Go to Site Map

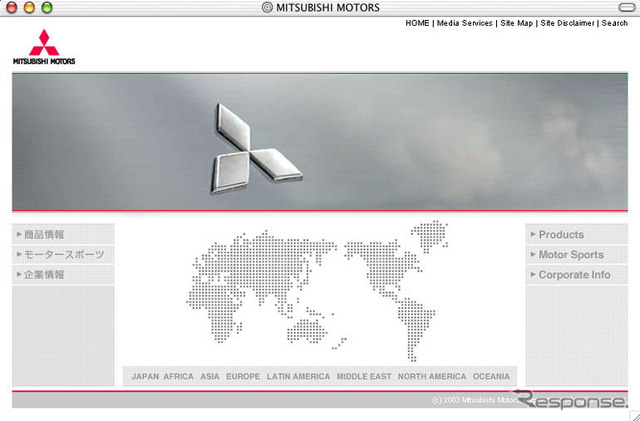517,23
